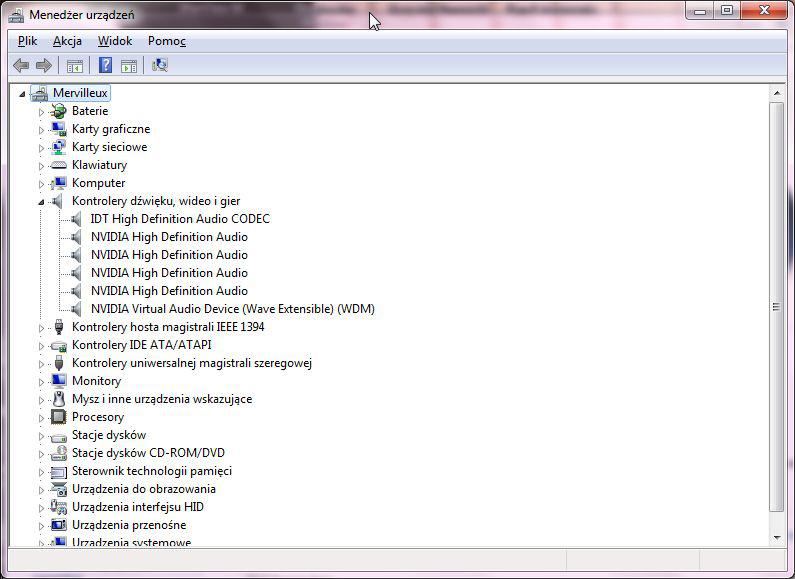Click the Klawiatury keyboard icon
This screenshot has width=795, height=579.
tap(59, 165)
